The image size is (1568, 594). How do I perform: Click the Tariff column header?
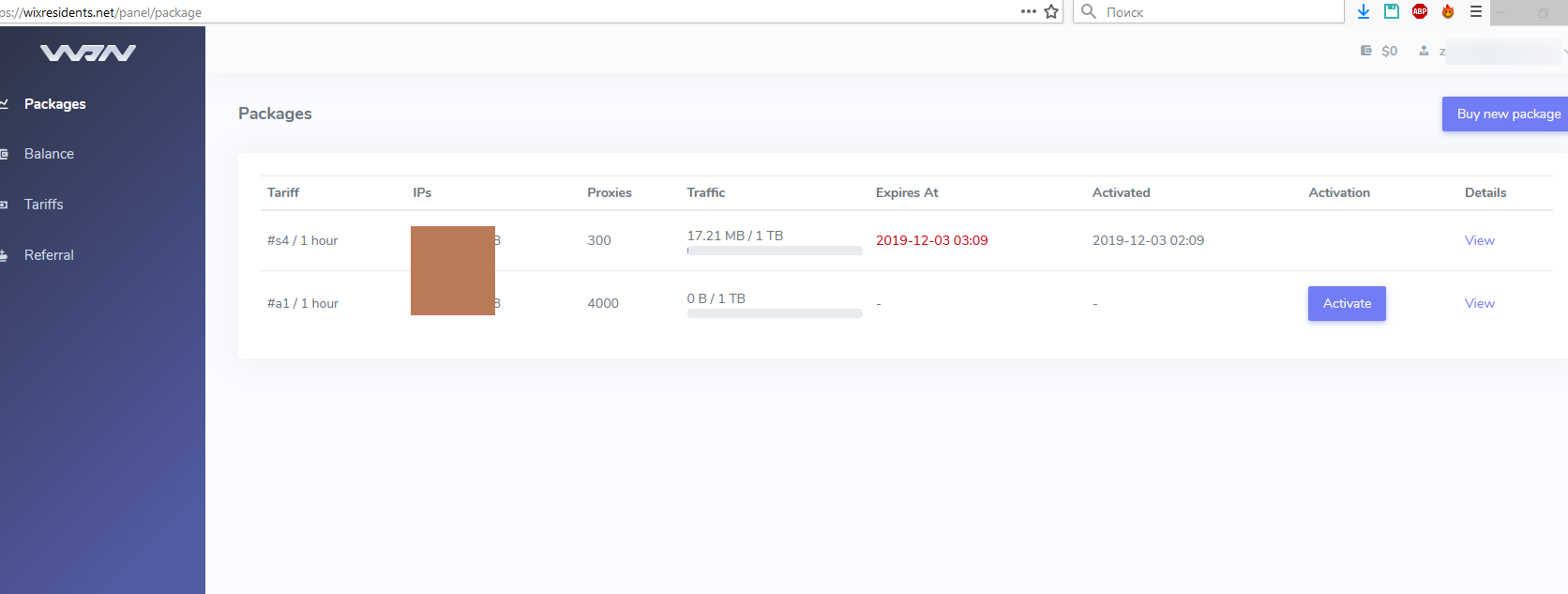283,192
